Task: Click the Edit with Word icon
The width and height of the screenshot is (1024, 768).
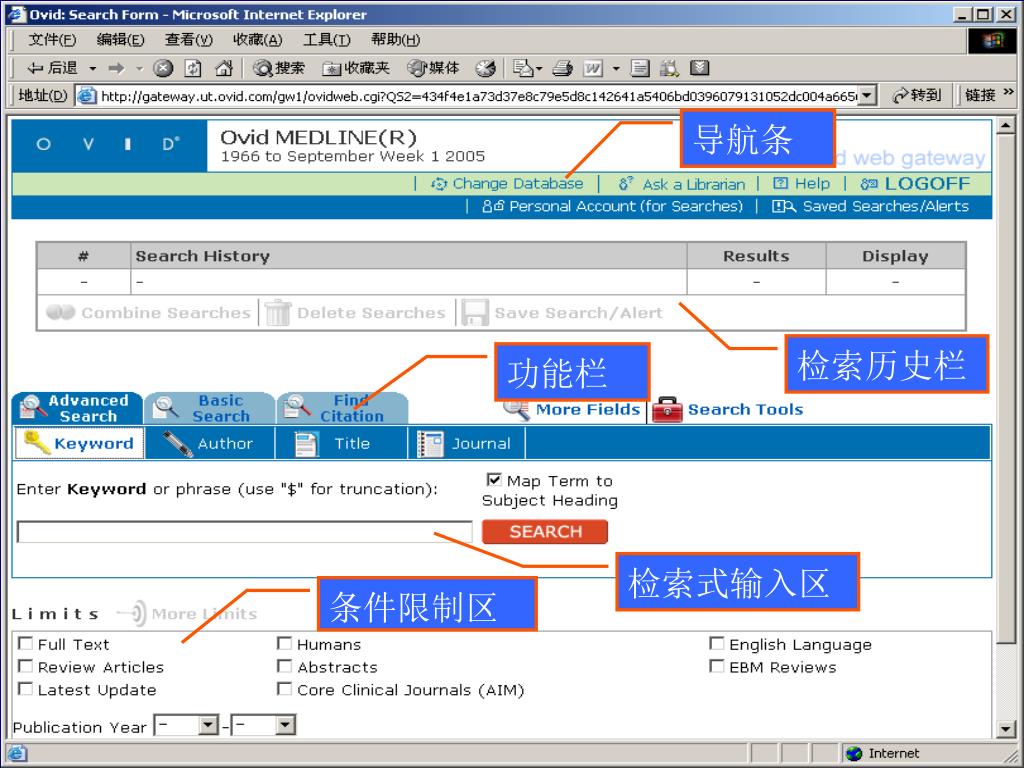Action: [x=593, y=68]
